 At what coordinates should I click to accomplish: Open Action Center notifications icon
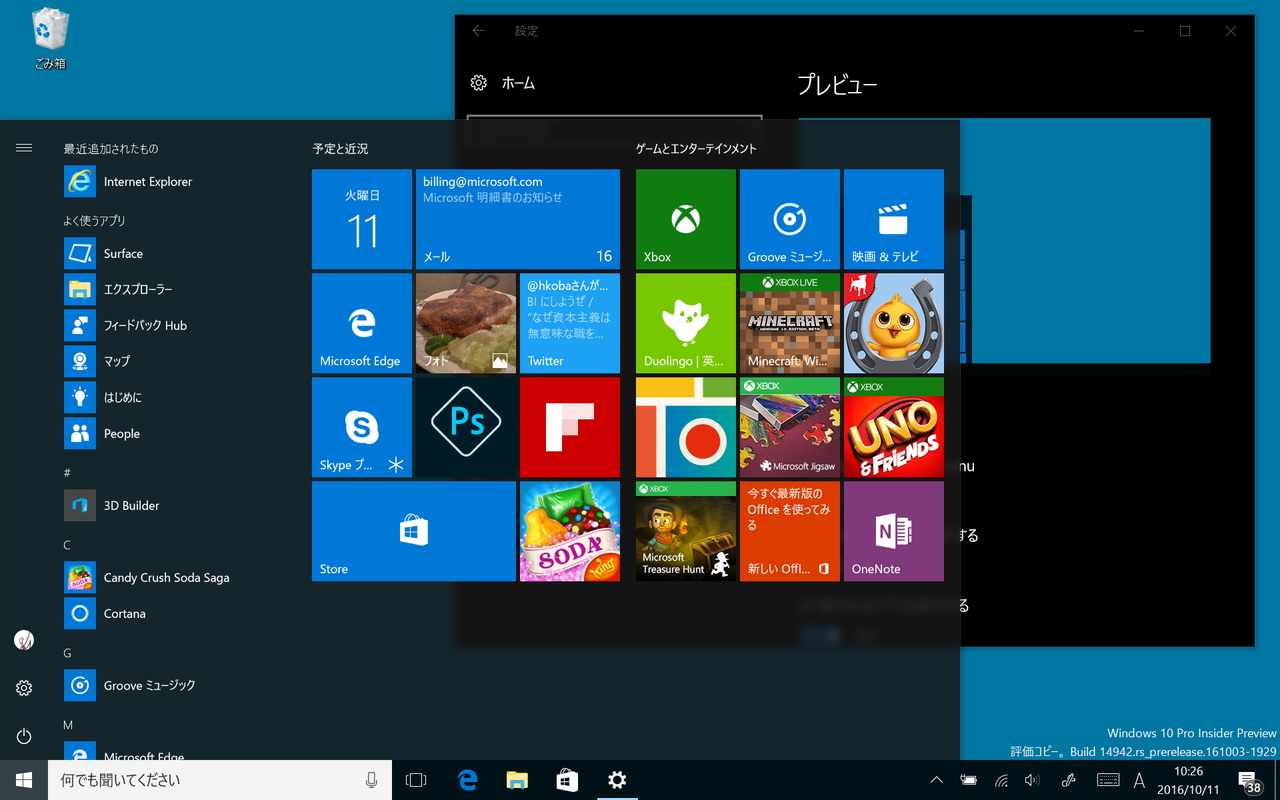[x=1248, y=780]
